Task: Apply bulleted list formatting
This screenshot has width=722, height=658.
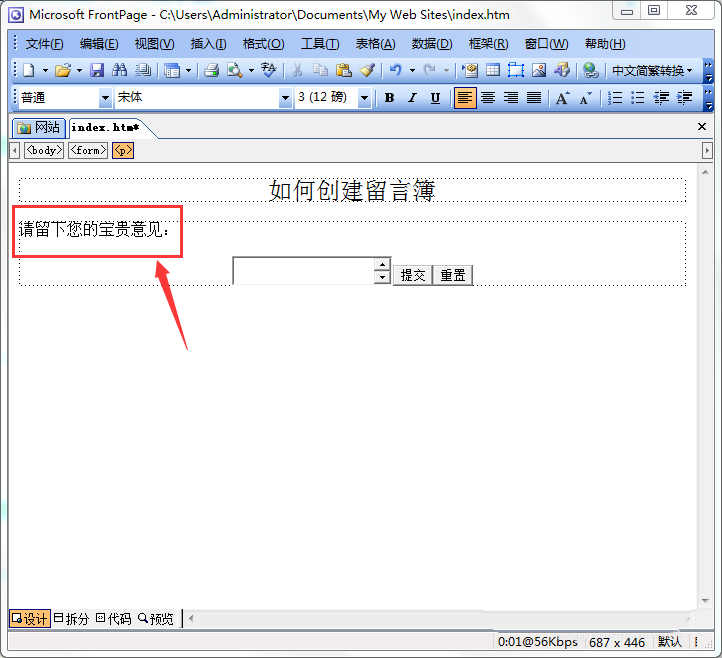Action: (638, 98)
